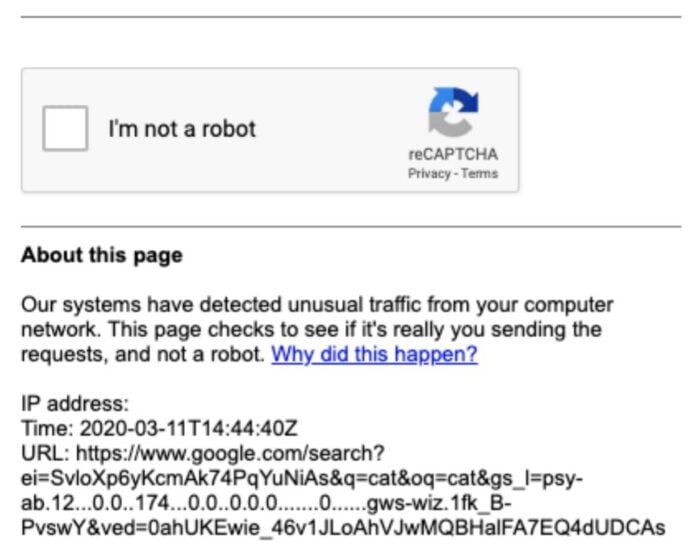Click the "About this page" heading
The image size is (700, 560).
tap(101, 255)
